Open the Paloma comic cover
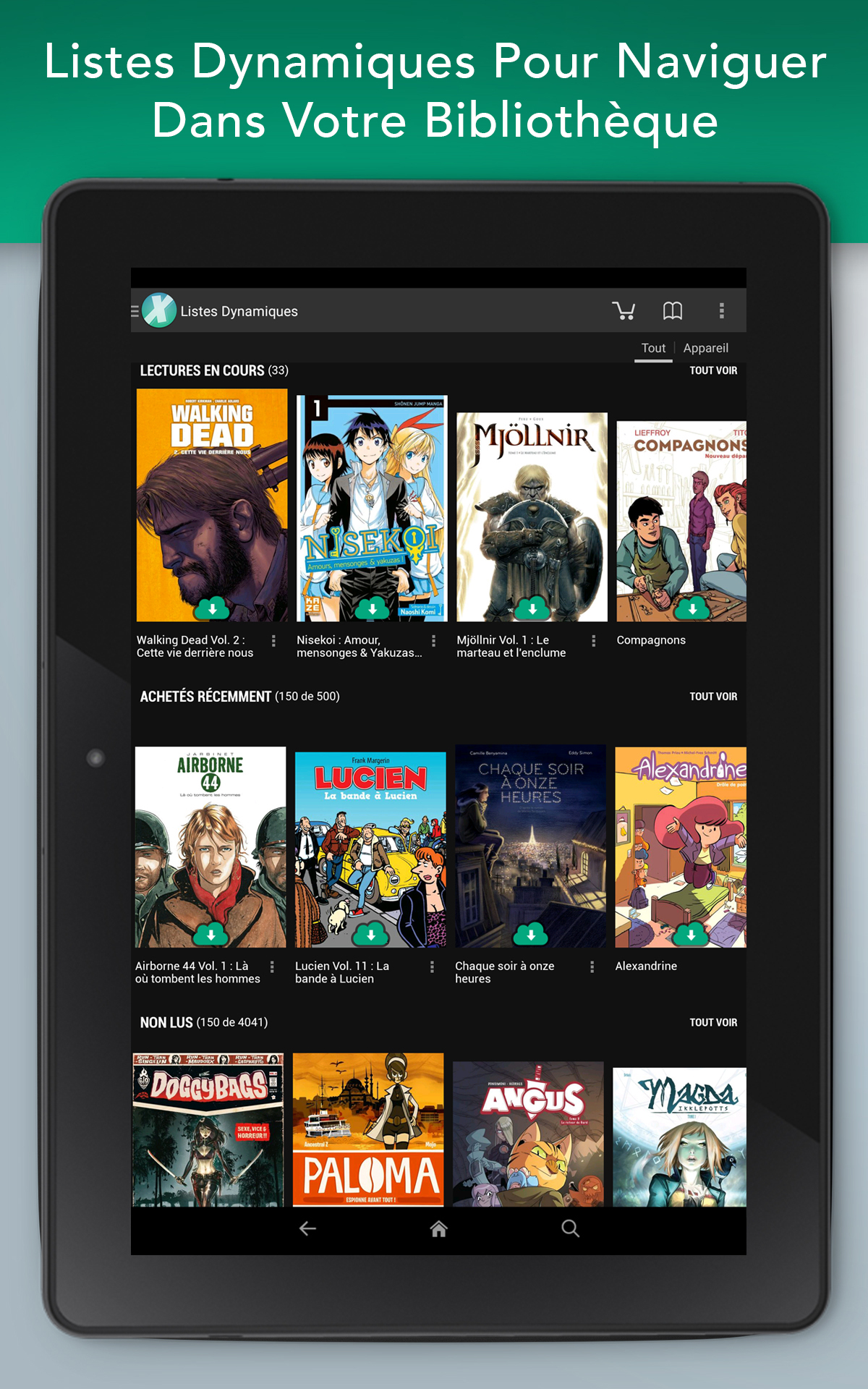The image size is (868, 1389). [x=368, y=1129]
